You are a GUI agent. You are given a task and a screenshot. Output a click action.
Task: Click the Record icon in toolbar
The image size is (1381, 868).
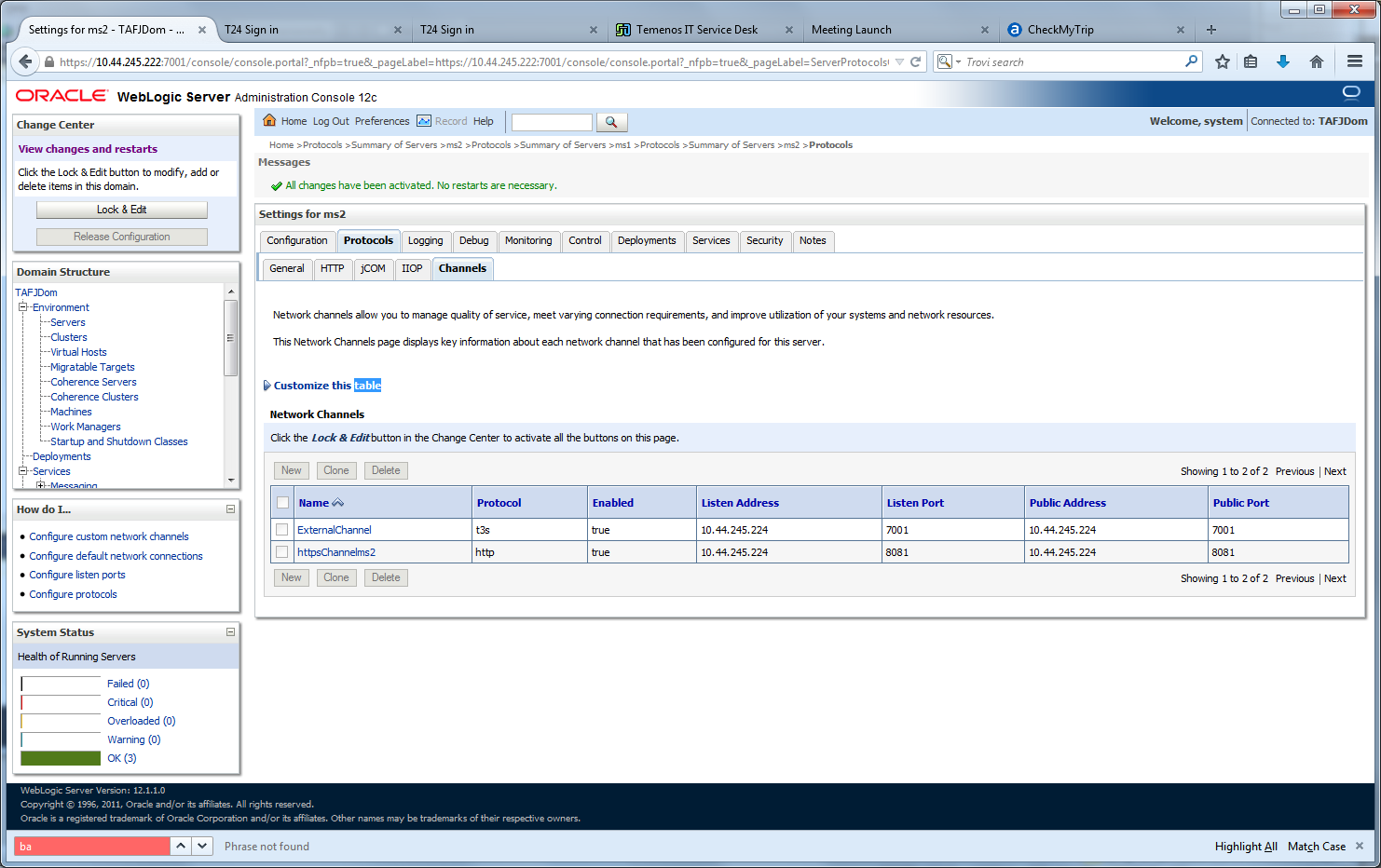424,121
